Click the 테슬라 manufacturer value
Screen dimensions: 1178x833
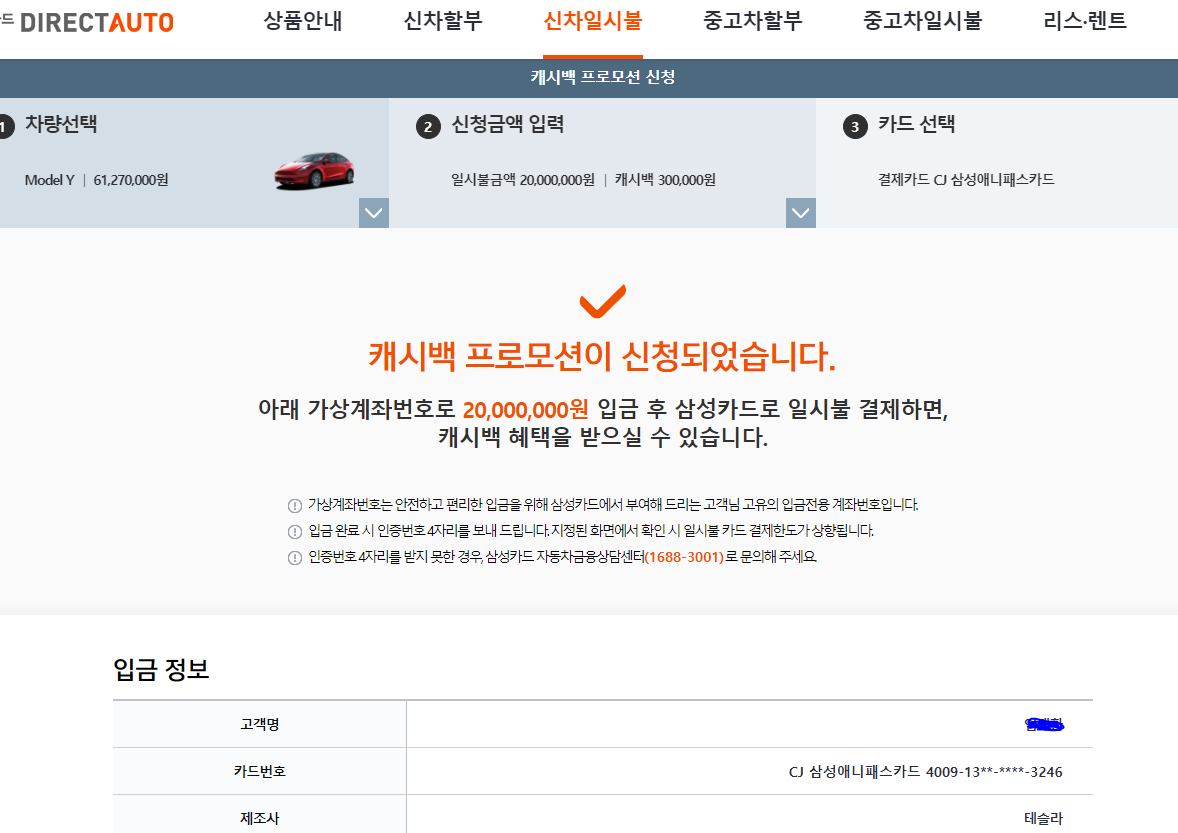1044,819
